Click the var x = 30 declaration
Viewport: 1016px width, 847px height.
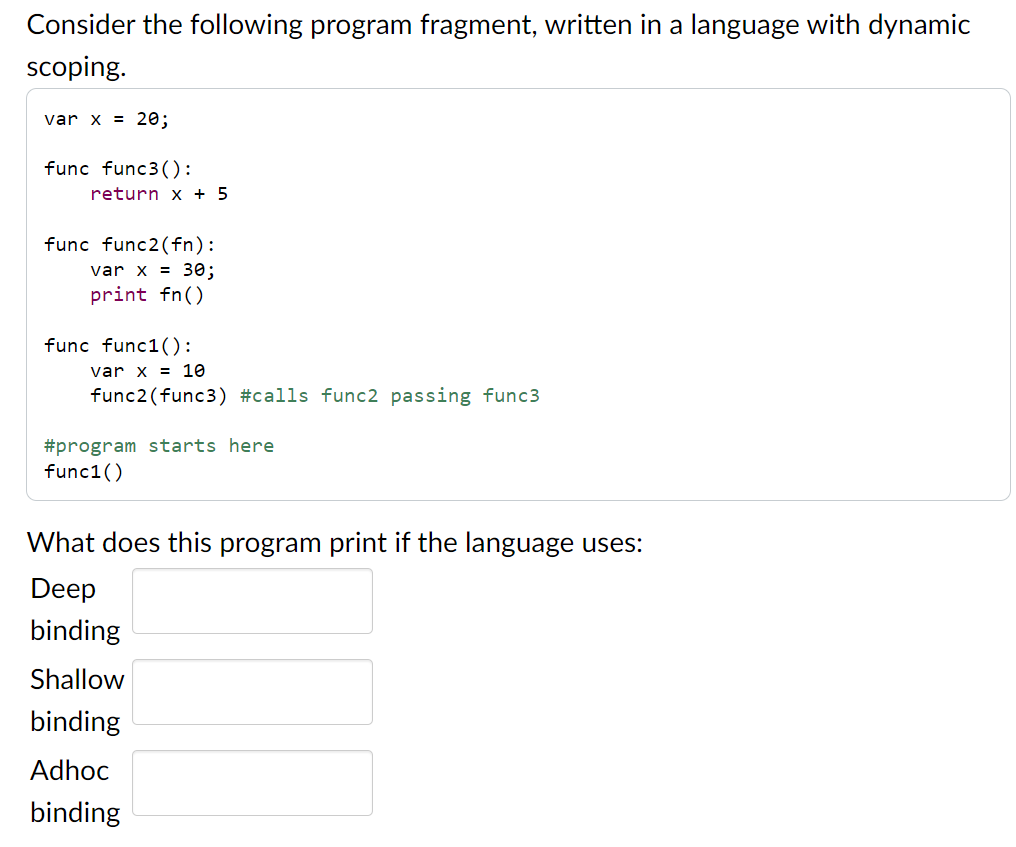pyautogui.click(x=150, y=269)
